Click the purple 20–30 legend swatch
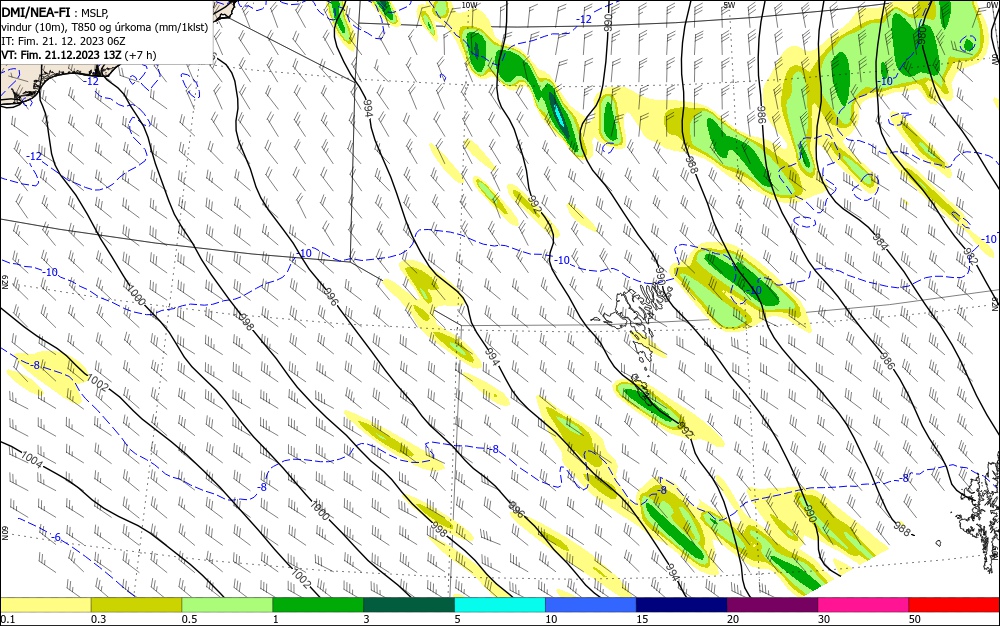 (x=772, y=605)
